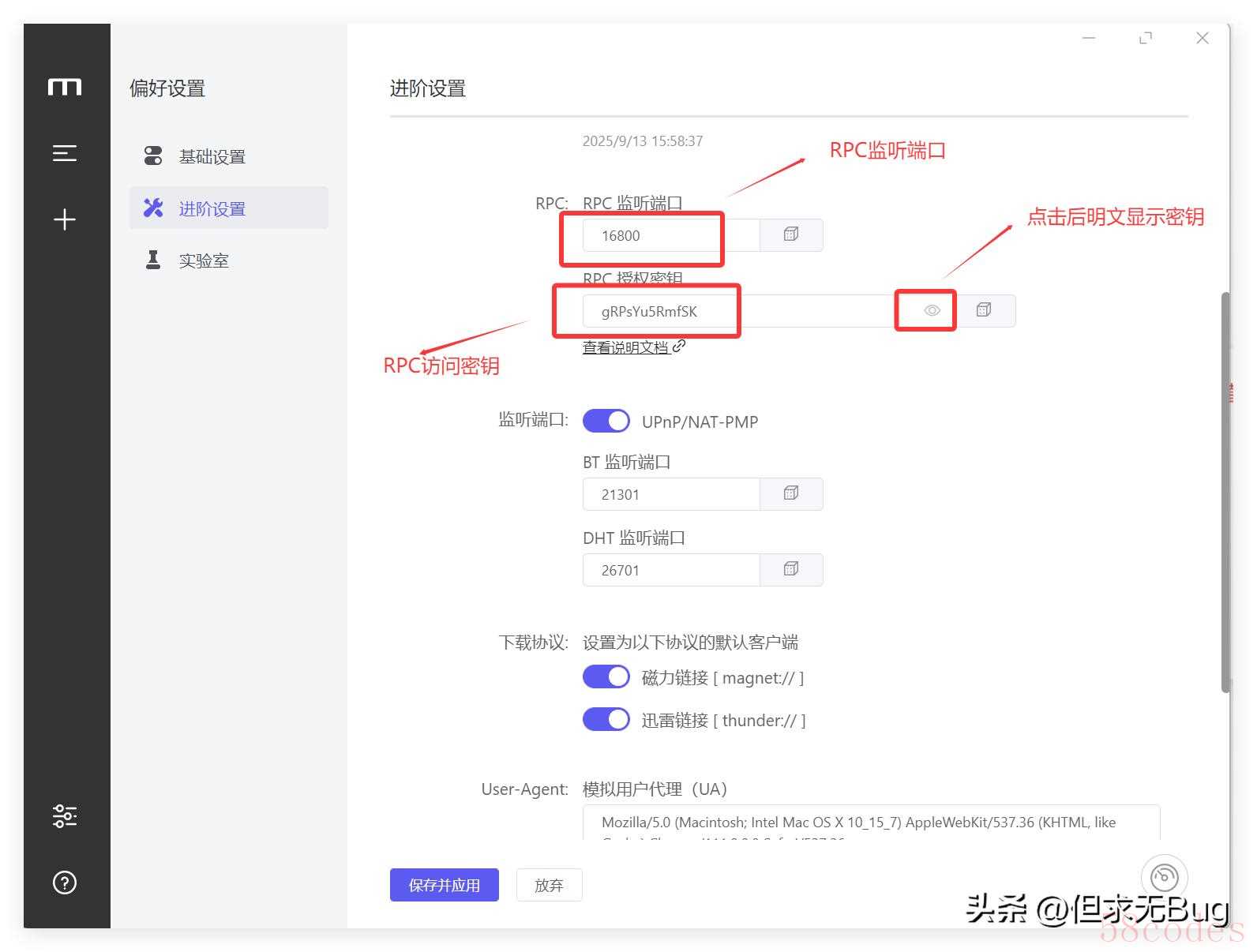
Task: Toggle the UPnP/NAT-PMP switch
Action: [606, 422]
